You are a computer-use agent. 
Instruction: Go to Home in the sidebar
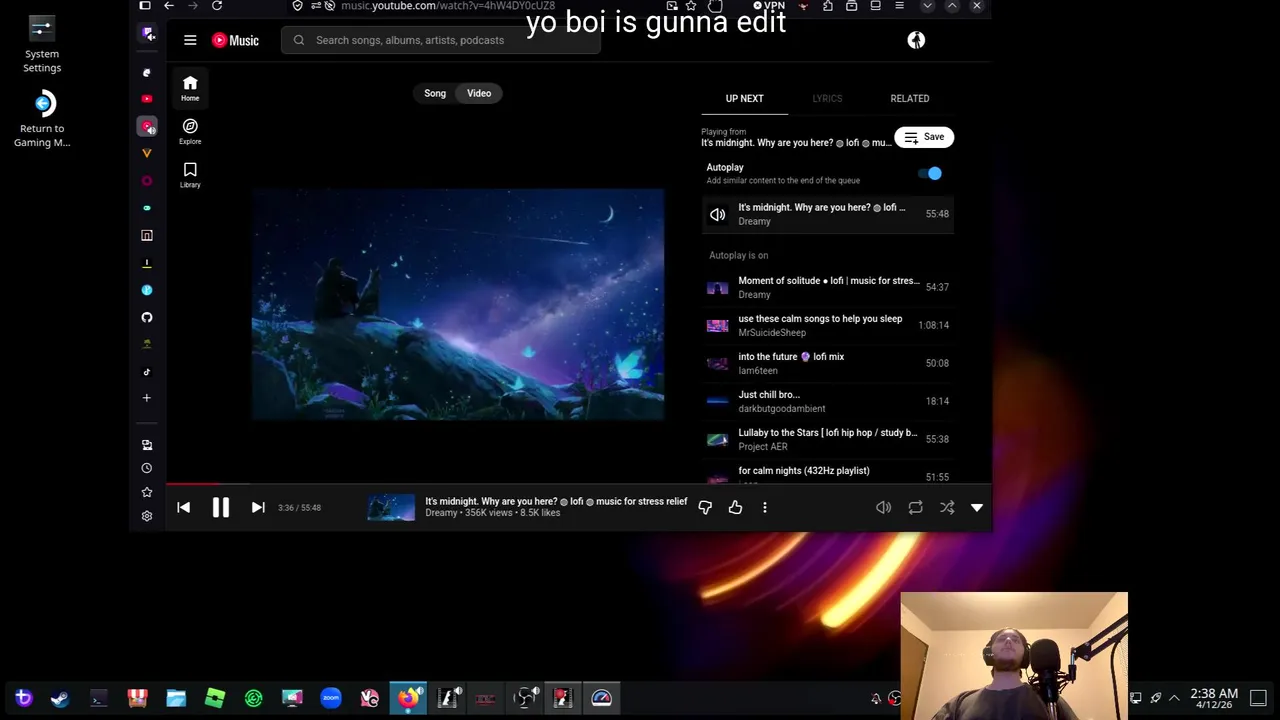coord(190,88)
